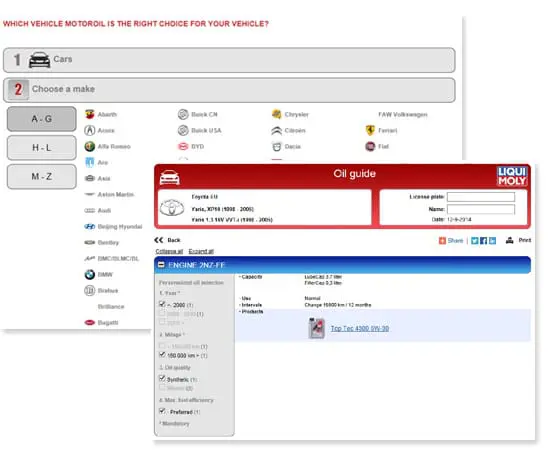The image size is (550, 450).
Task: Click the Collapse all link
Action: coord(169,251)
